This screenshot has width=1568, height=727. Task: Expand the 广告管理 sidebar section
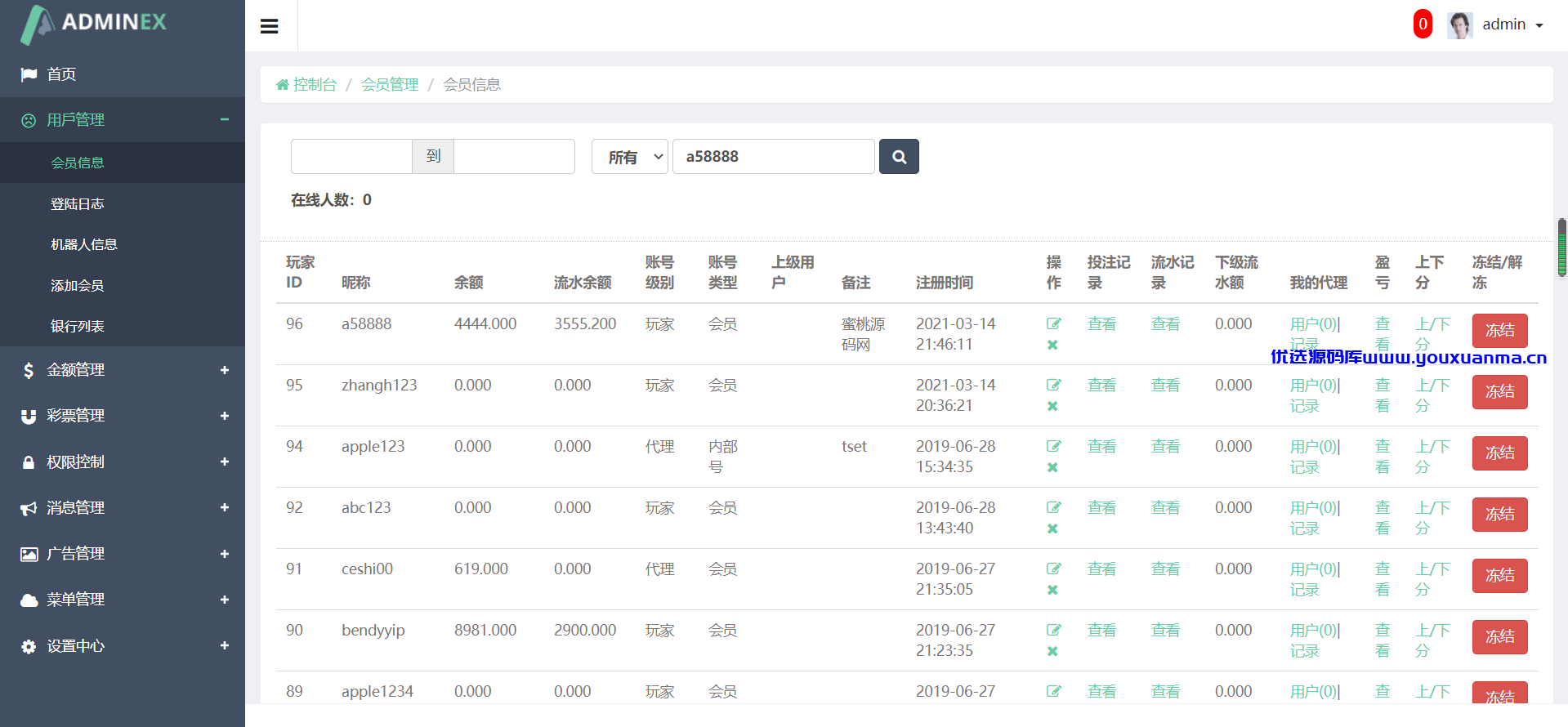[123, 554]
